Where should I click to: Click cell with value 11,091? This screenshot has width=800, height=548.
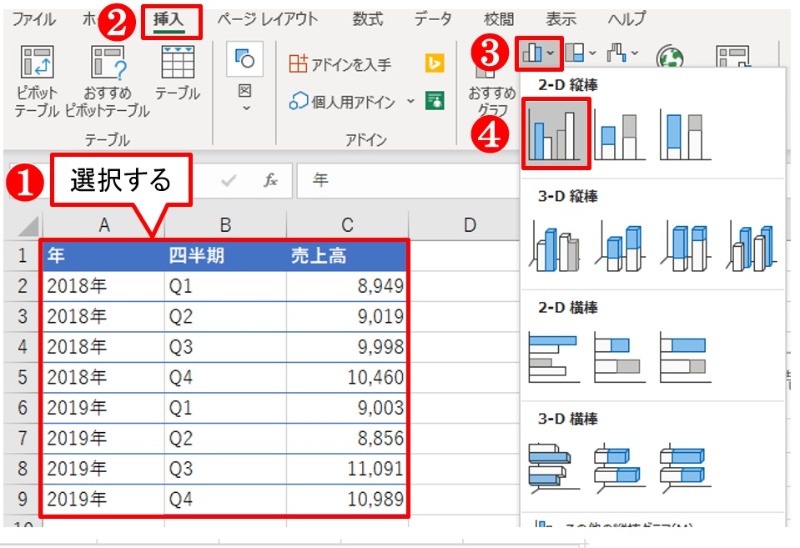coord(347,469)
